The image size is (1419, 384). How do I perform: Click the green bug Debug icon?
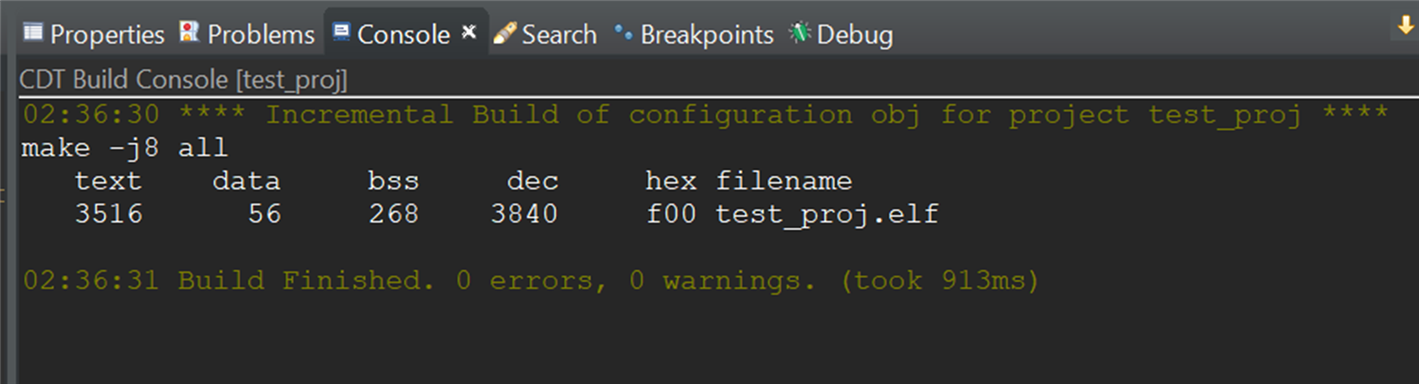[x=799, y=33]
